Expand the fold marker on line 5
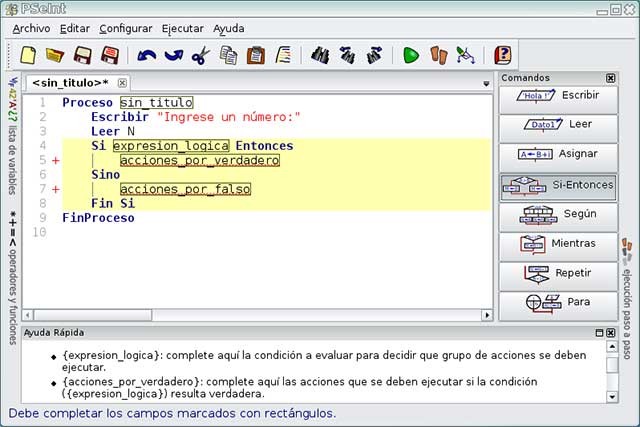This screenshot has height=427, width=640. tap(55, 160)
